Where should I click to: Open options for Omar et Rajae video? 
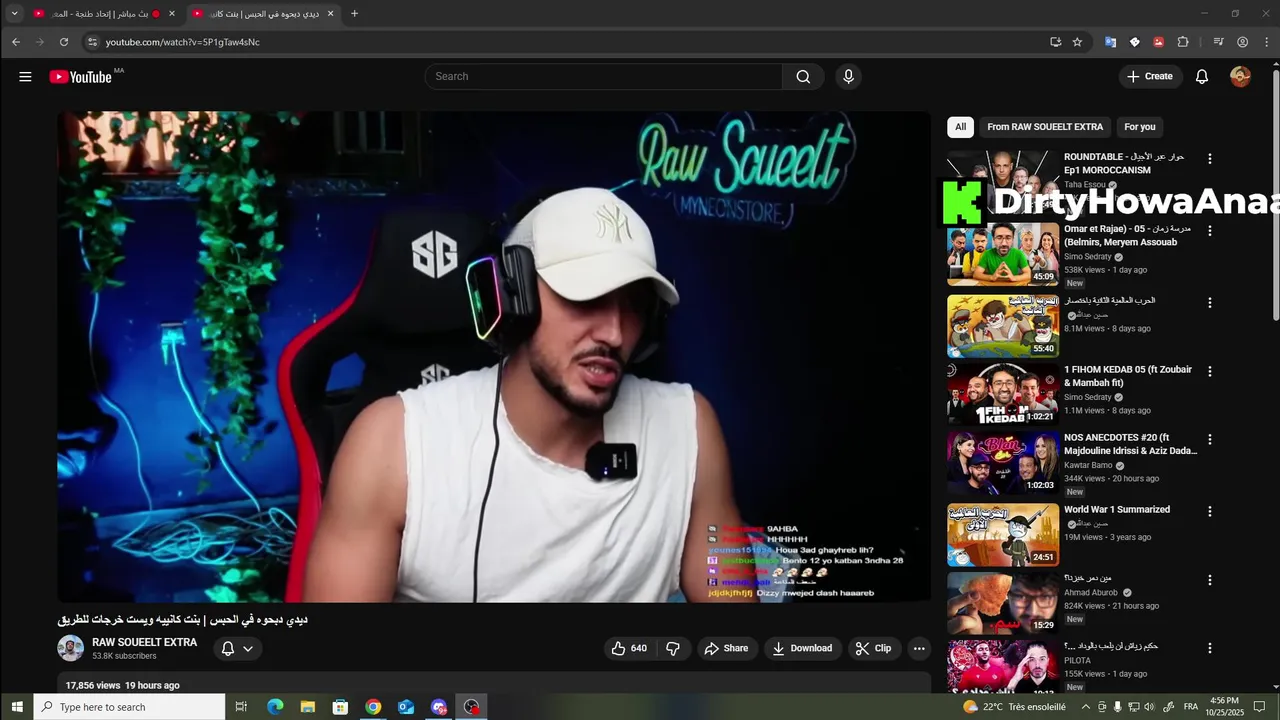(1209, 231)
